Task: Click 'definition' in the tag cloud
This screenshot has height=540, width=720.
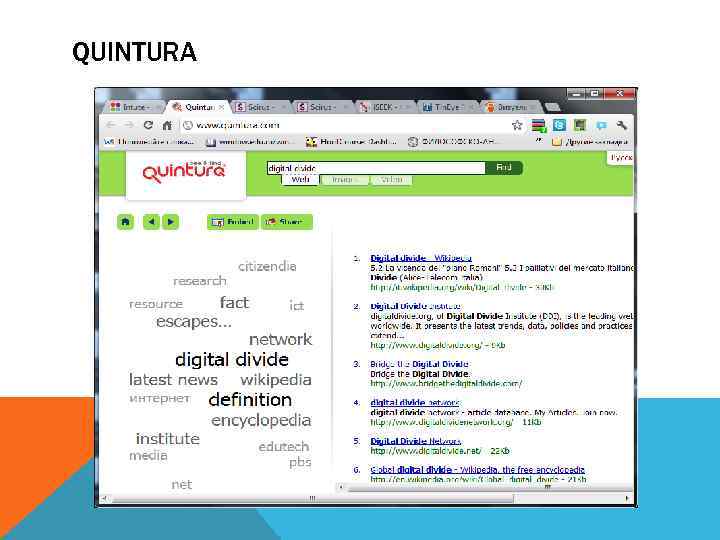Action: [x=250, y=399]
